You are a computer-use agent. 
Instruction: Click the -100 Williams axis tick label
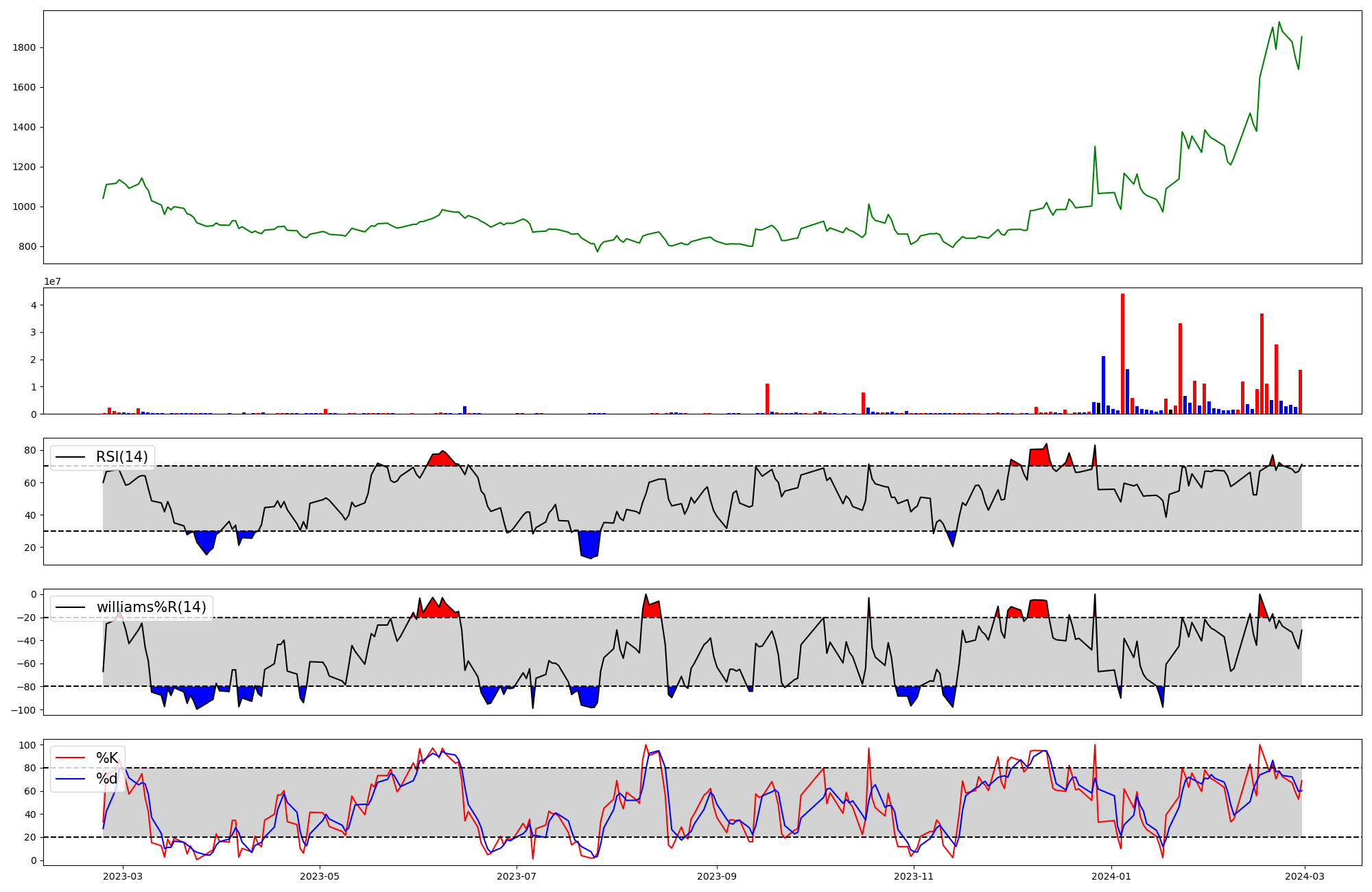[x=23, y=709]
